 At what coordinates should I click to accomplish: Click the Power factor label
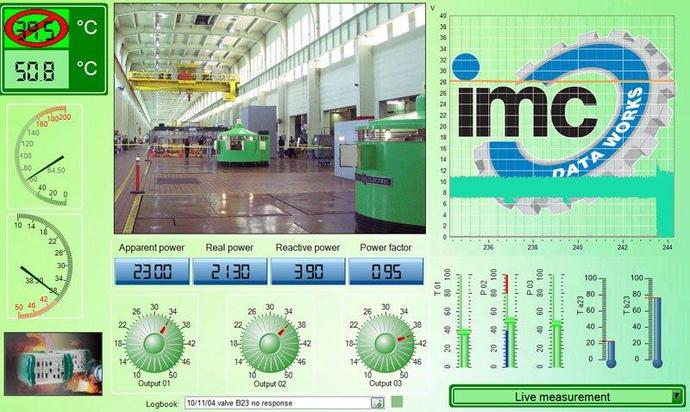(385, 248)
